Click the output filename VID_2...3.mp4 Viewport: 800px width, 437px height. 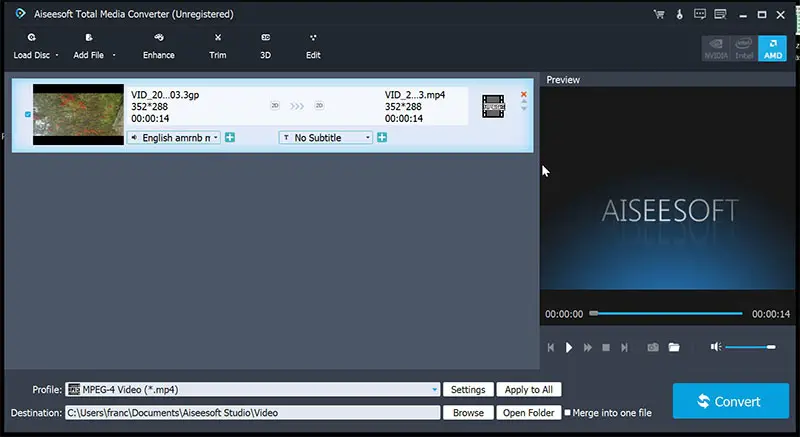[415, 95]
